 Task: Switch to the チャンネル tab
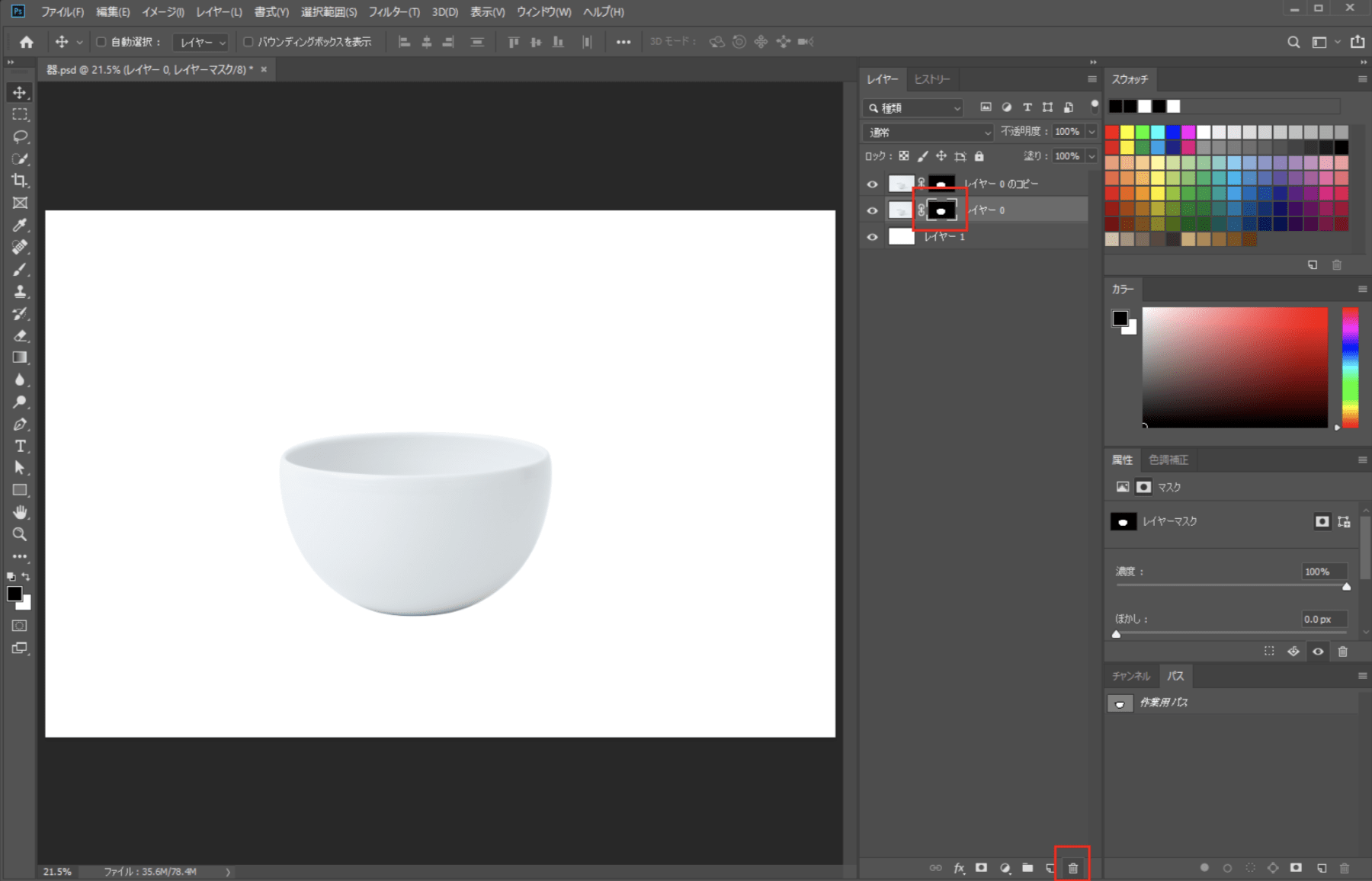tap(1131, 676)
